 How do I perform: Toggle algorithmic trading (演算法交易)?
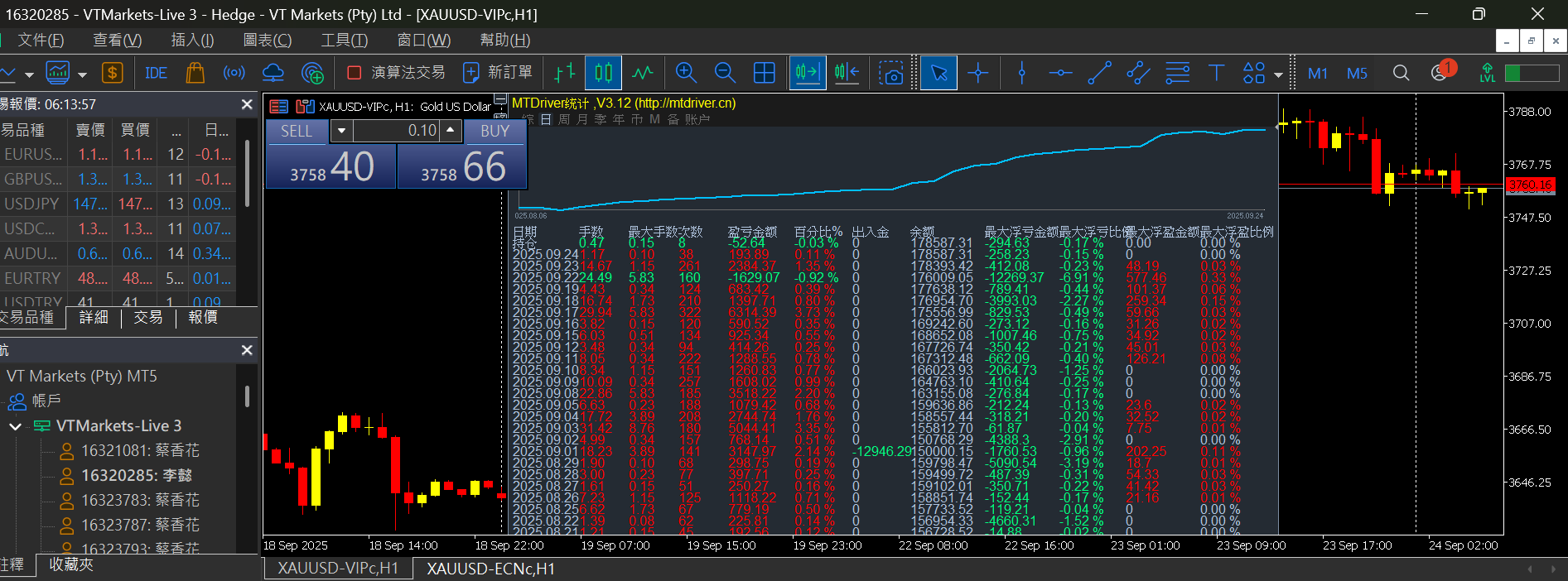click(x=396, y=73)
